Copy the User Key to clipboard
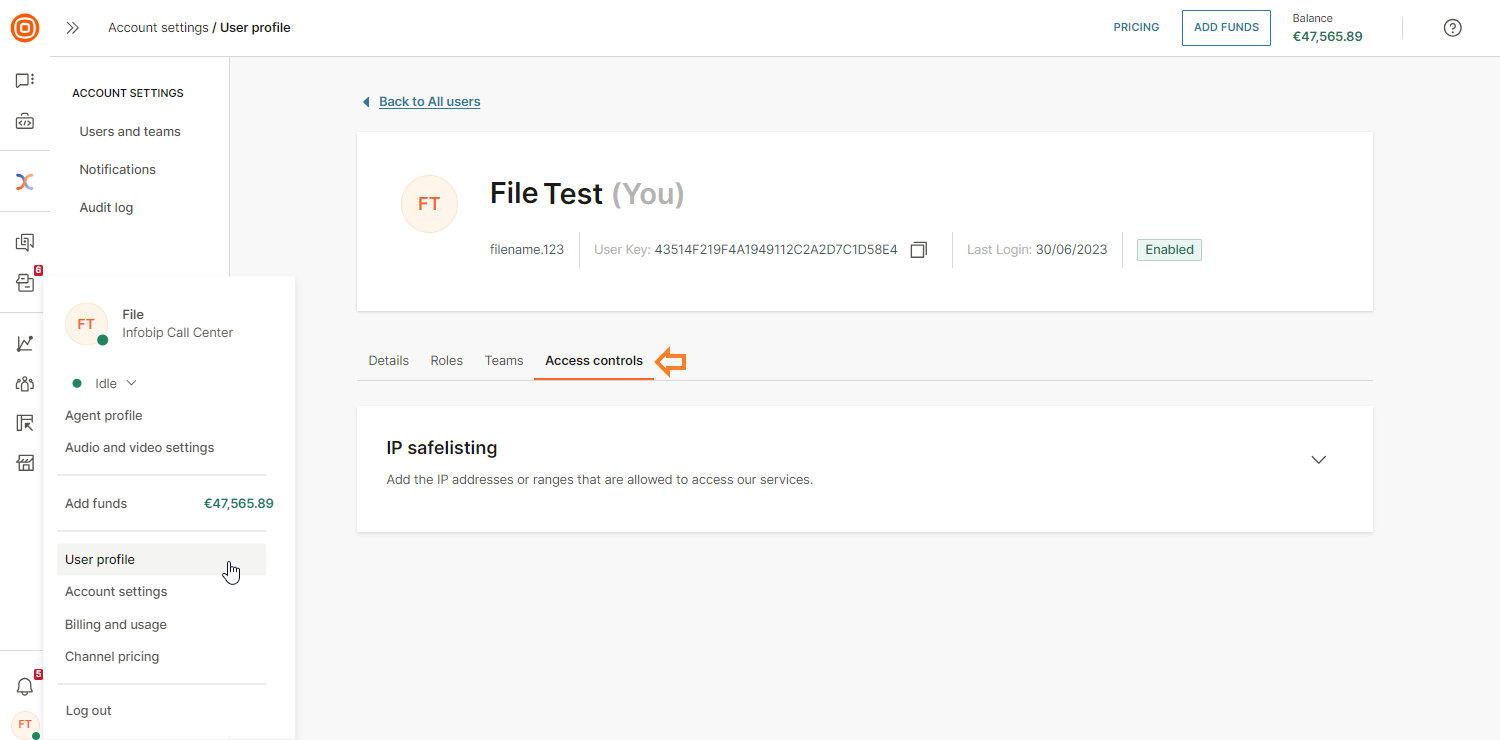This screenshot has height=740, width=1500. (918, 250)
